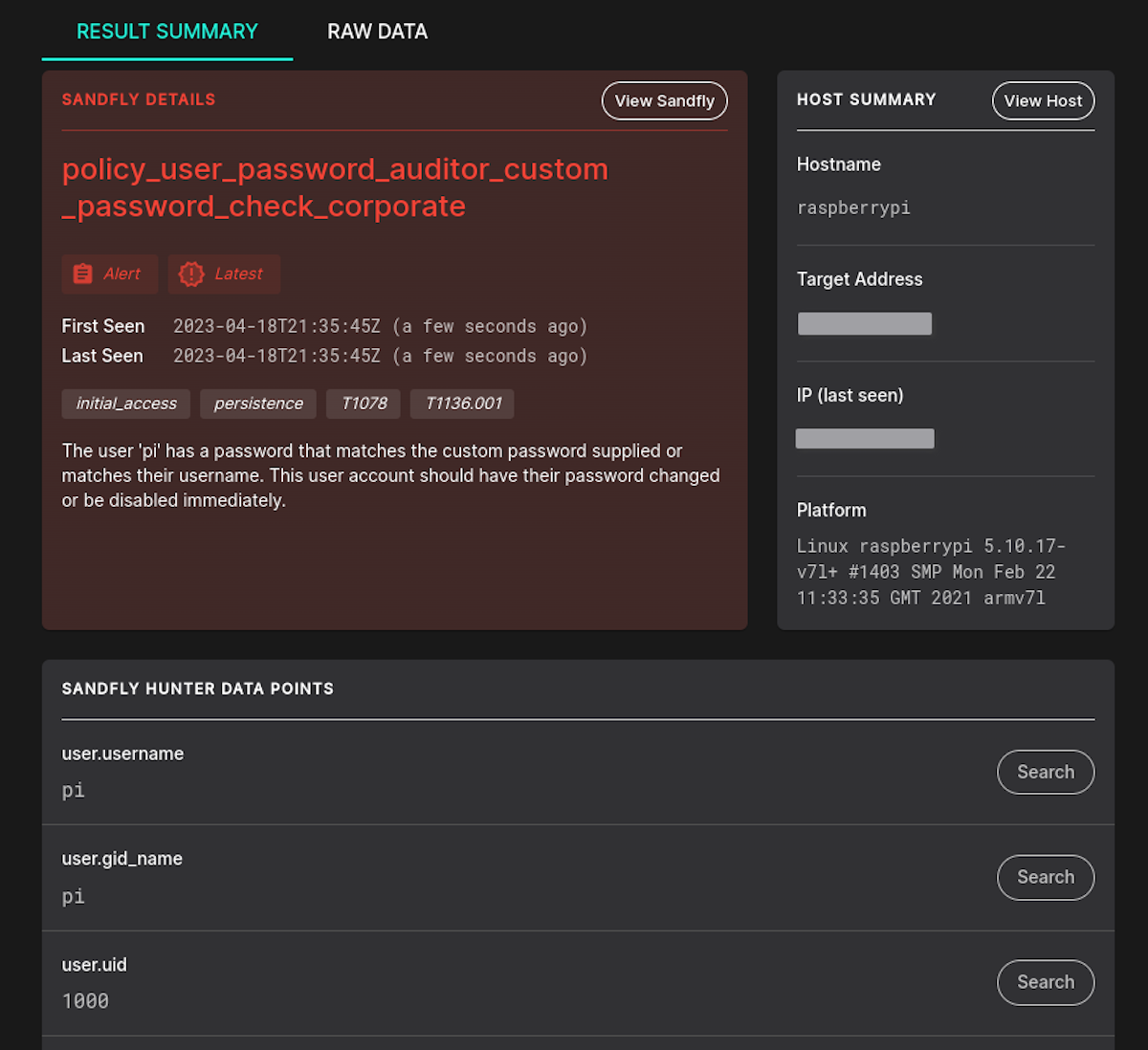Click the persistence tactic tag
The height and width of the screenshot is (1050, 1148).
point(257,403)
